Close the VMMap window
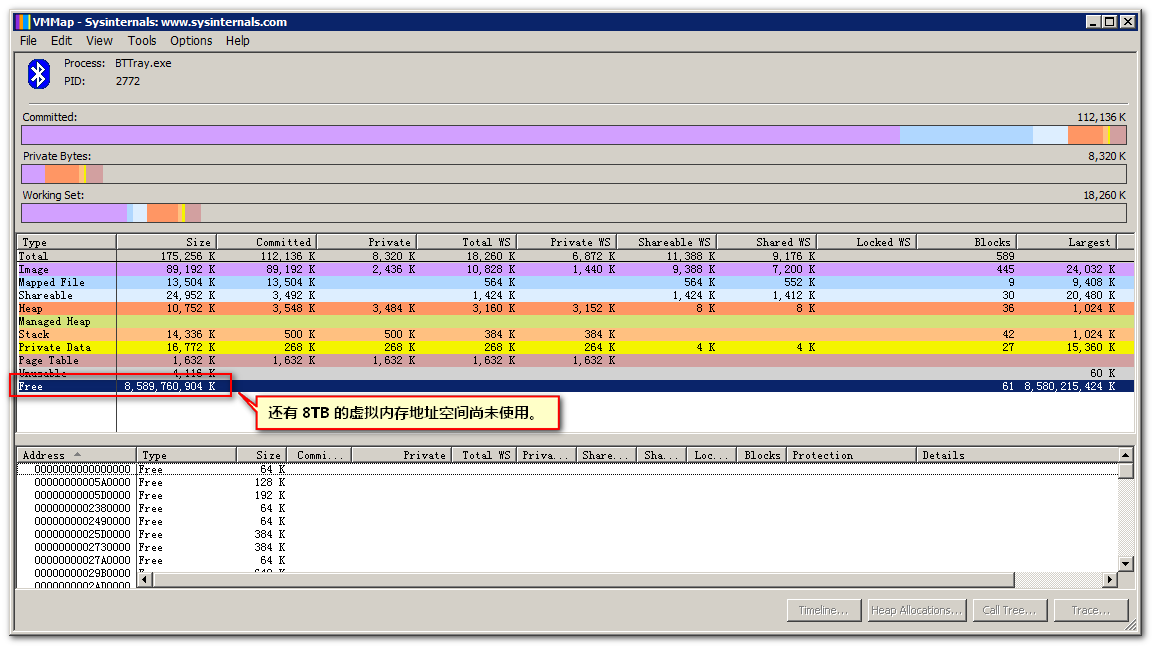This screenshot has width=1152, height=646. coord(1128,22)
